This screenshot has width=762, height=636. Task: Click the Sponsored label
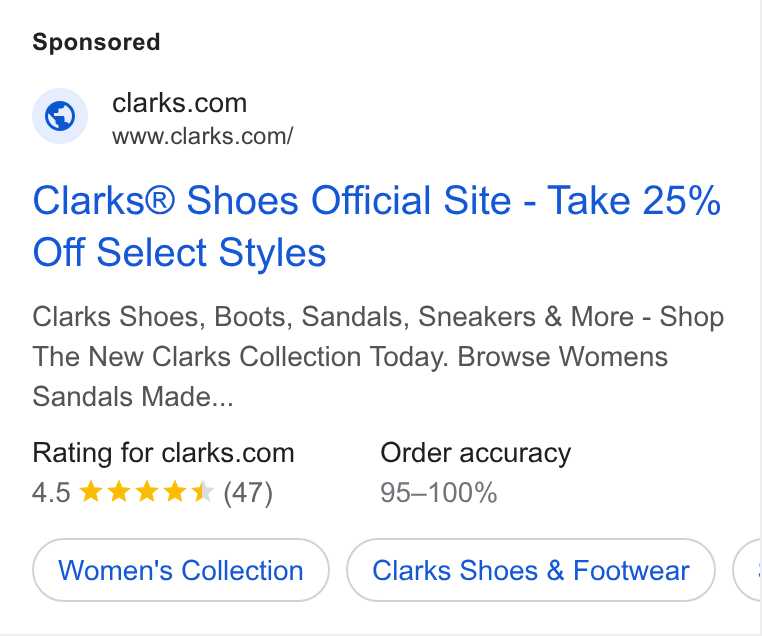pos(96,42)
